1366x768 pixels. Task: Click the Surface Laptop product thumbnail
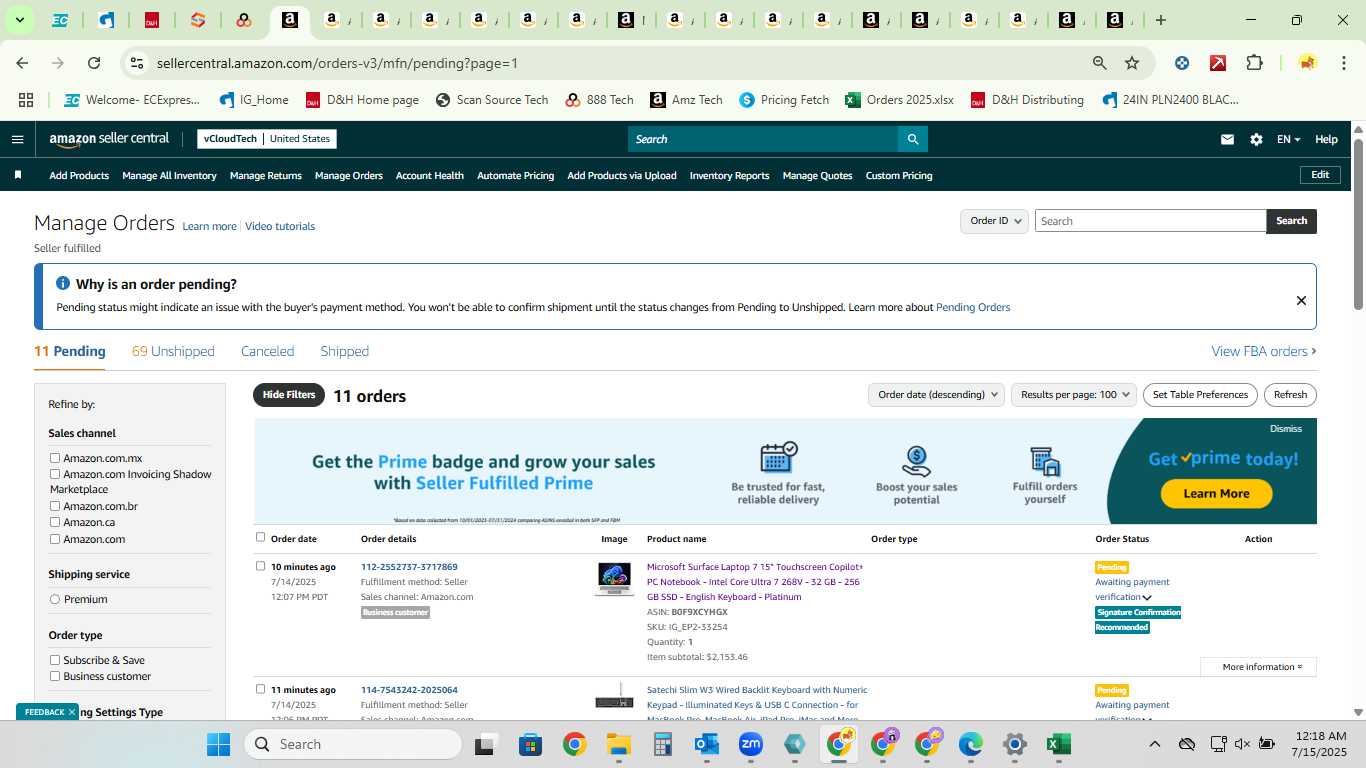pyautogui.click(x=614, y=579)
